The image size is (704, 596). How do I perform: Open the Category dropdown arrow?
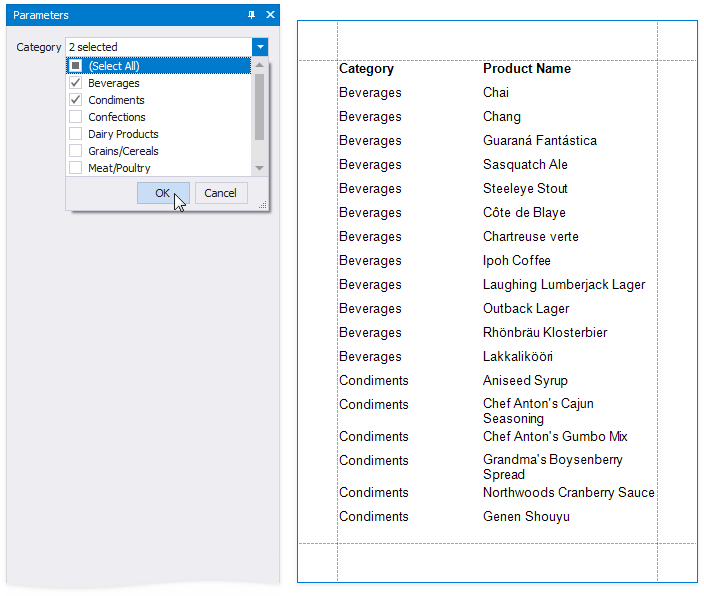260,47
